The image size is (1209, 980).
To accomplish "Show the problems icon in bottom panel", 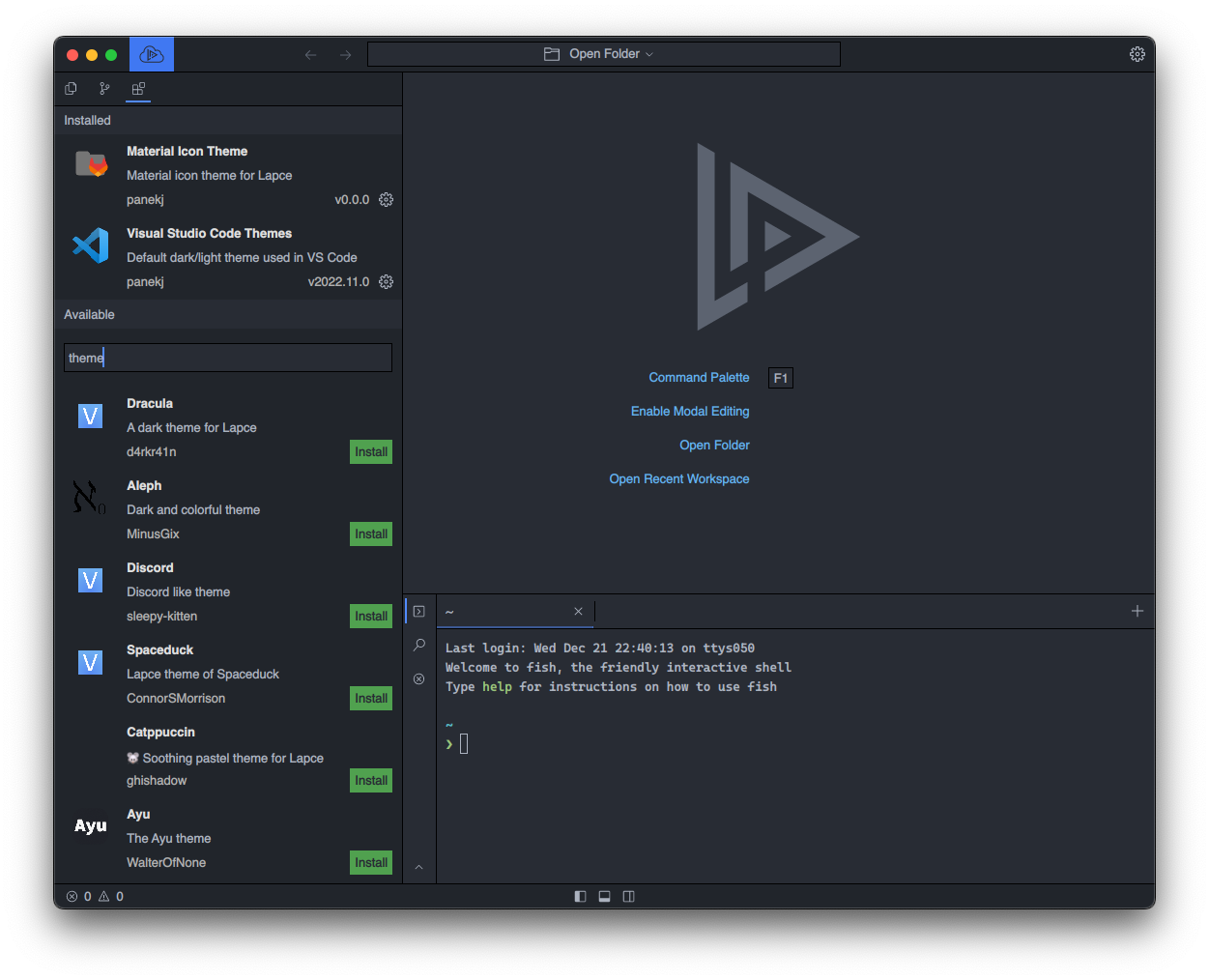I will point(419,678).
